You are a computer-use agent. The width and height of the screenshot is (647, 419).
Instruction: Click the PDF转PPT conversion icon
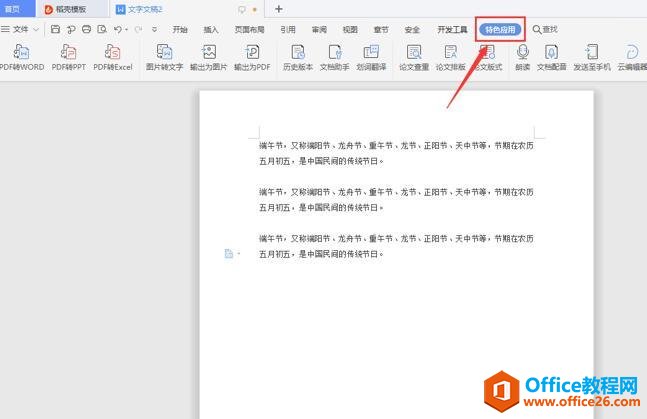point(67,52)
